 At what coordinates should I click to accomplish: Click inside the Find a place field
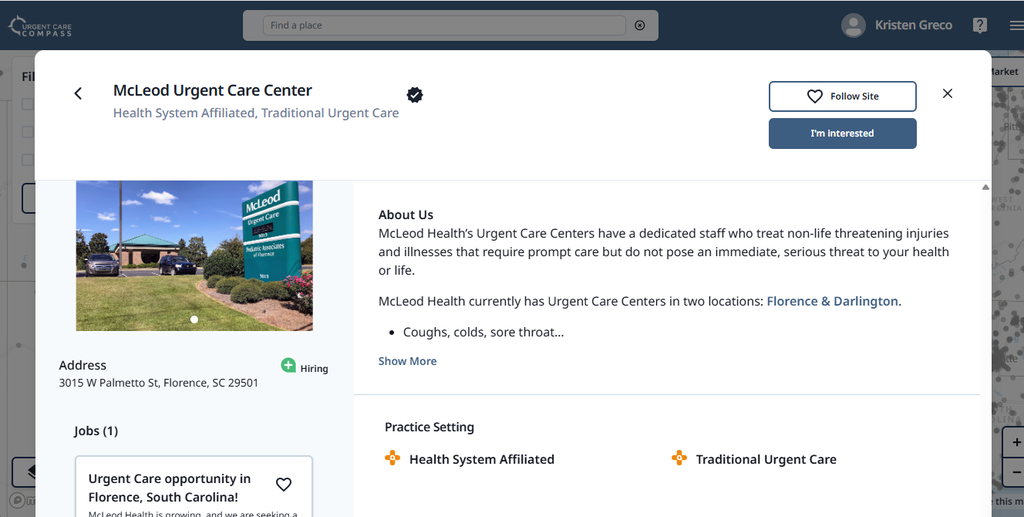[444, 25]
